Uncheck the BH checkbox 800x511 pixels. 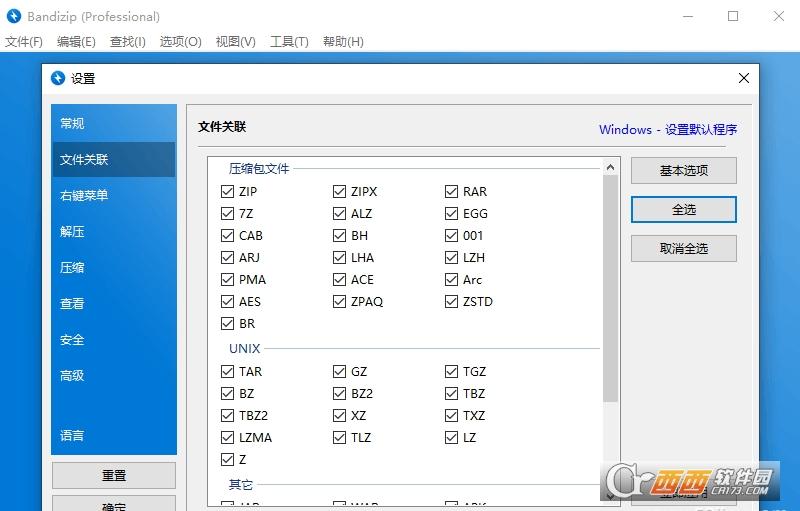click(339, 236)
